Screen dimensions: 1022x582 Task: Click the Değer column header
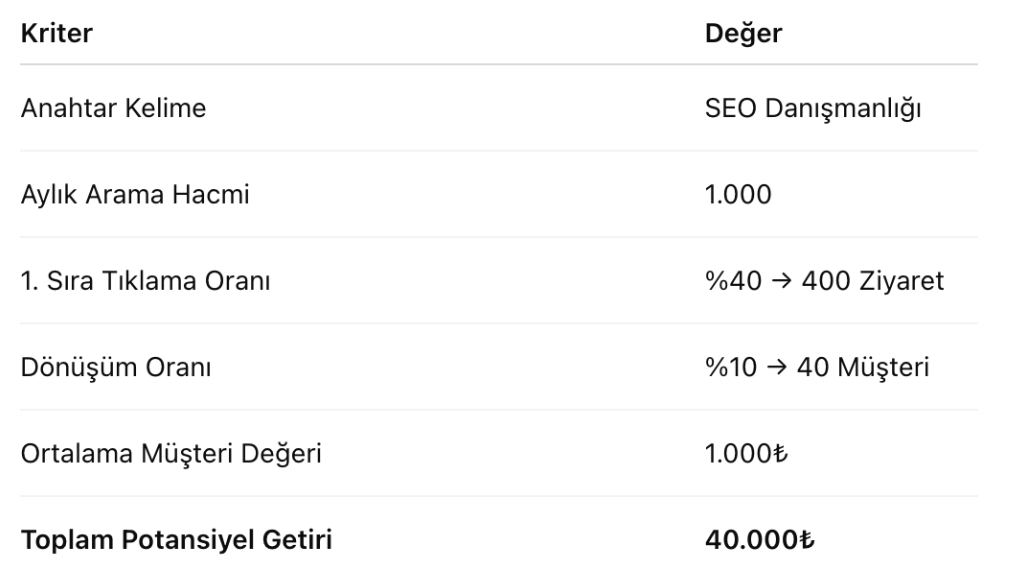(743, 34)
